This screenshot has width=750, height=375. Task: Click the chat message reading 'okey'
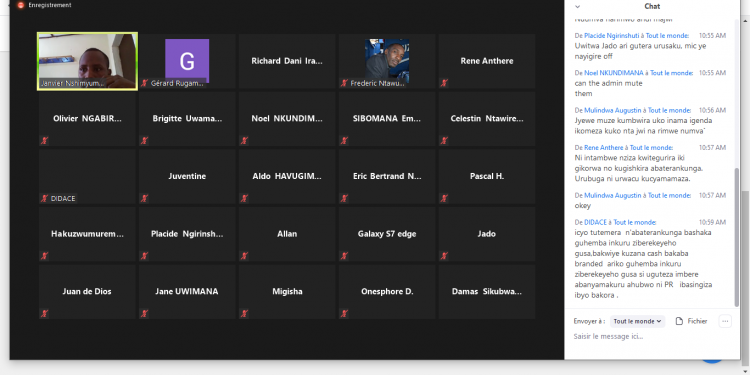[583, 206]
